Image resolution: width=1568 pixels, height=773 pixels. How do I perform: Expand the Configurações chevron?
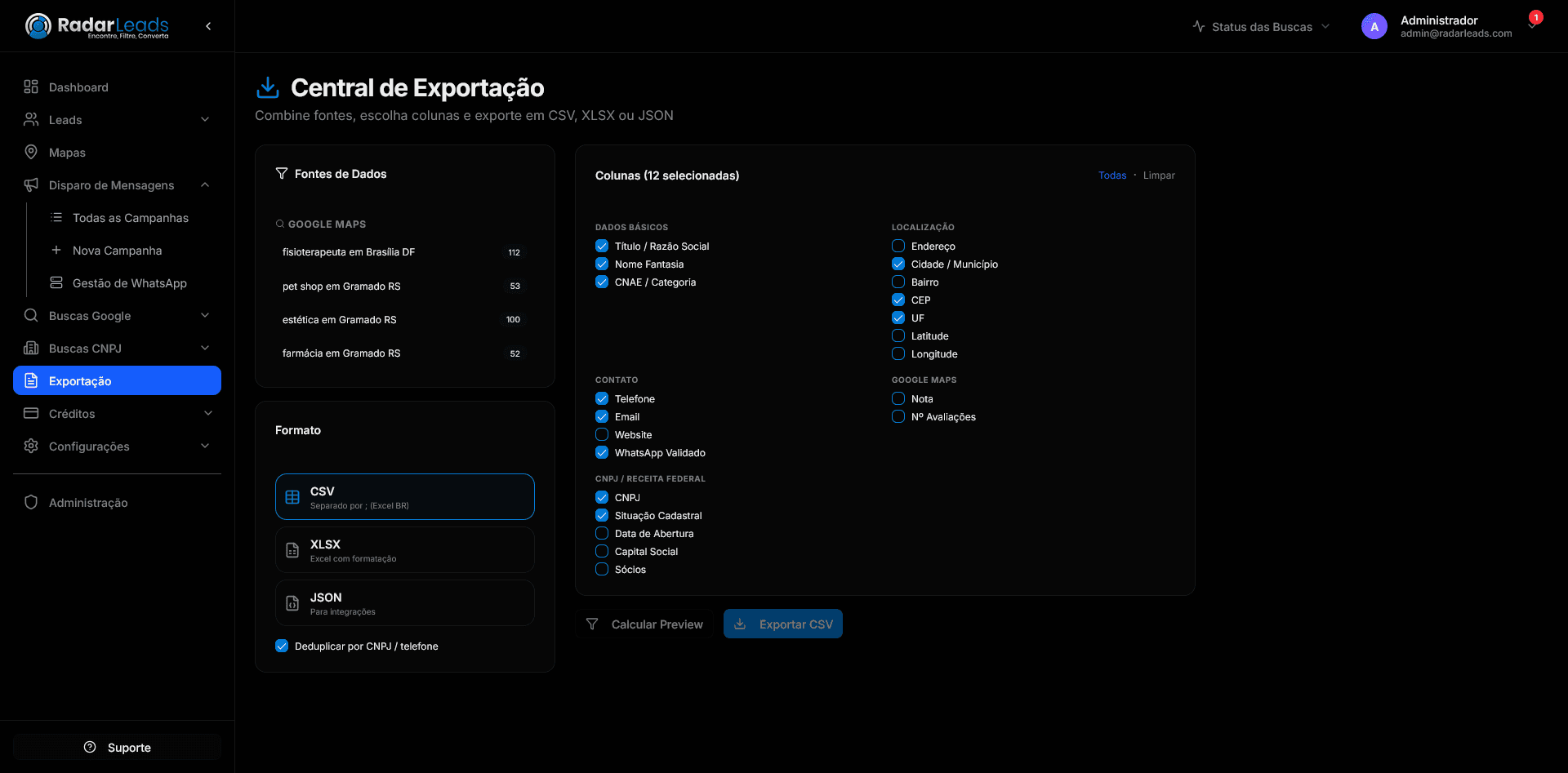205,446
